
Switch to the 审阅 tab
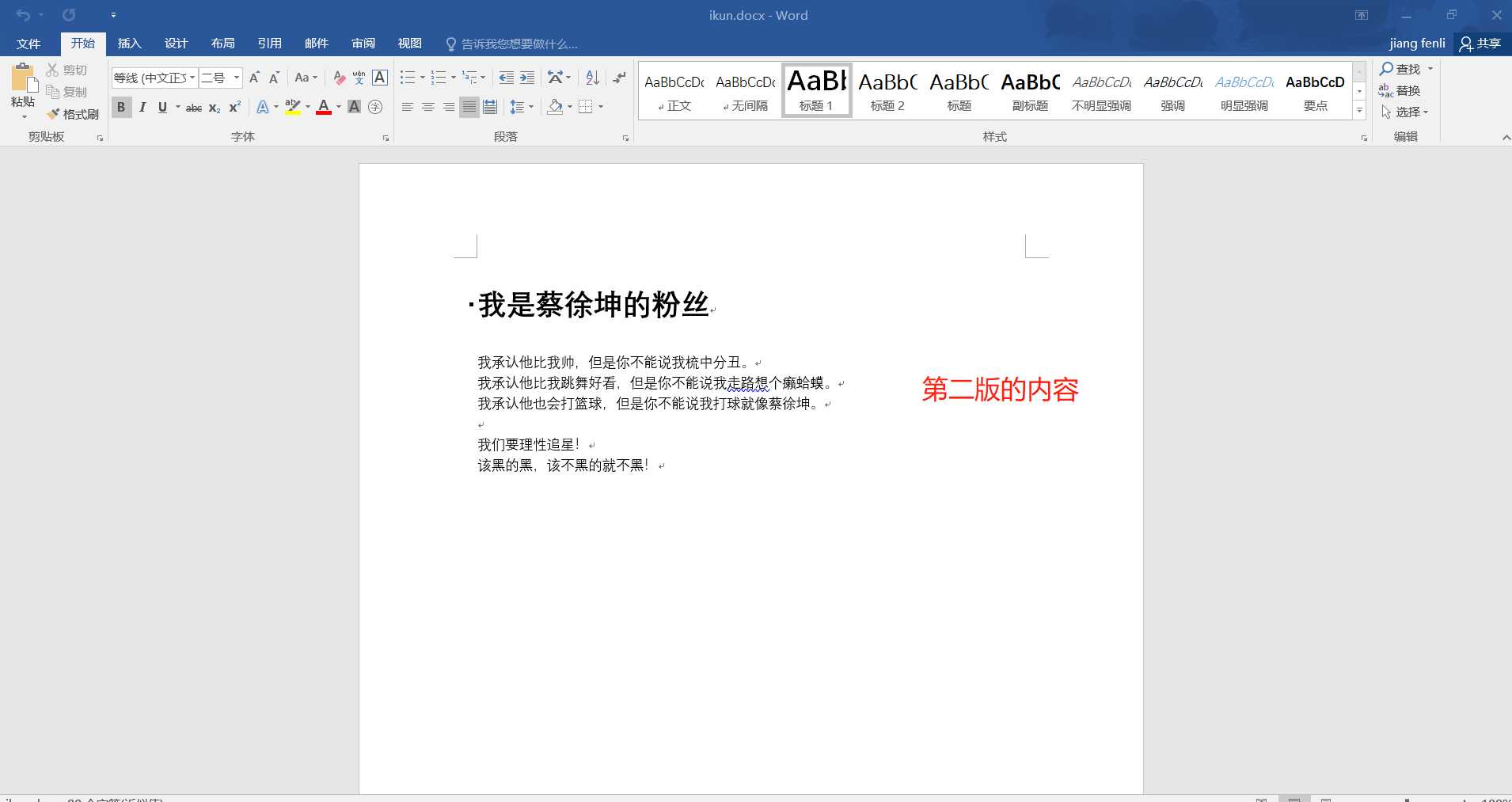pyautogui.click(x=363, y=44)
